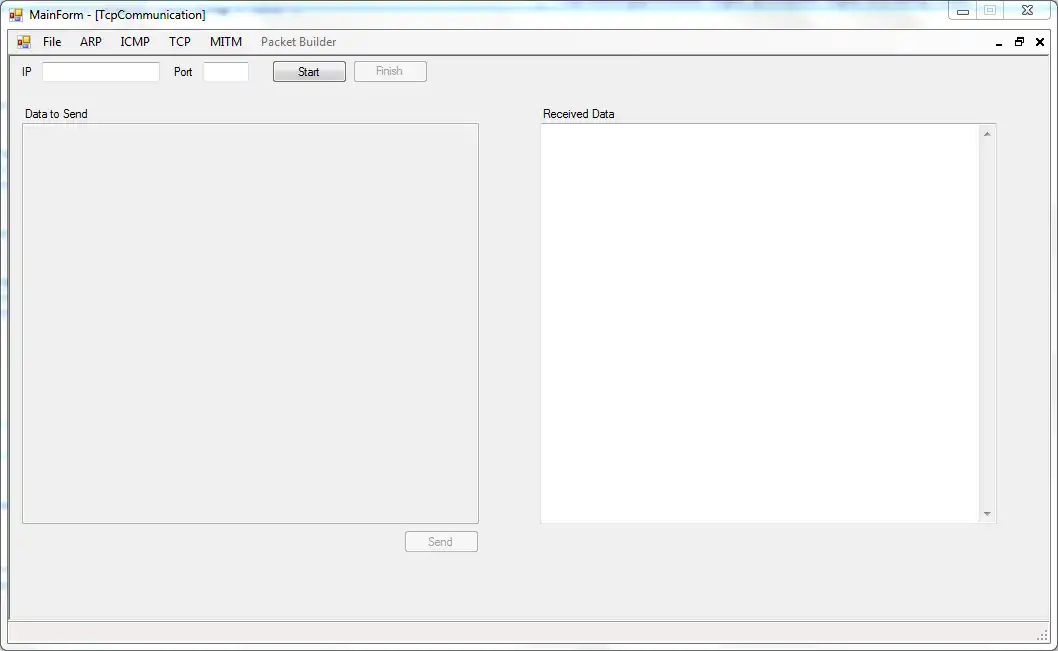
Task: Click the 'Received Data' label
Action: [x=579, y=114]
